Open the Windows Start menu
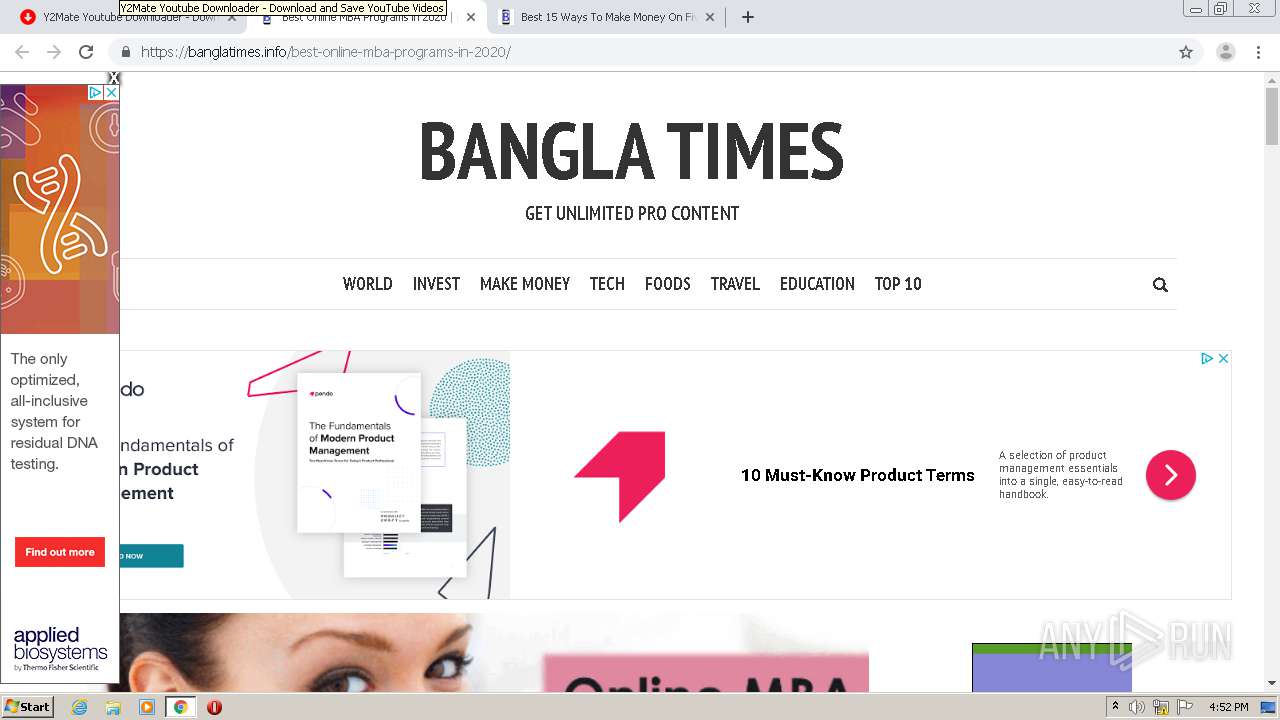 [27, 706]
